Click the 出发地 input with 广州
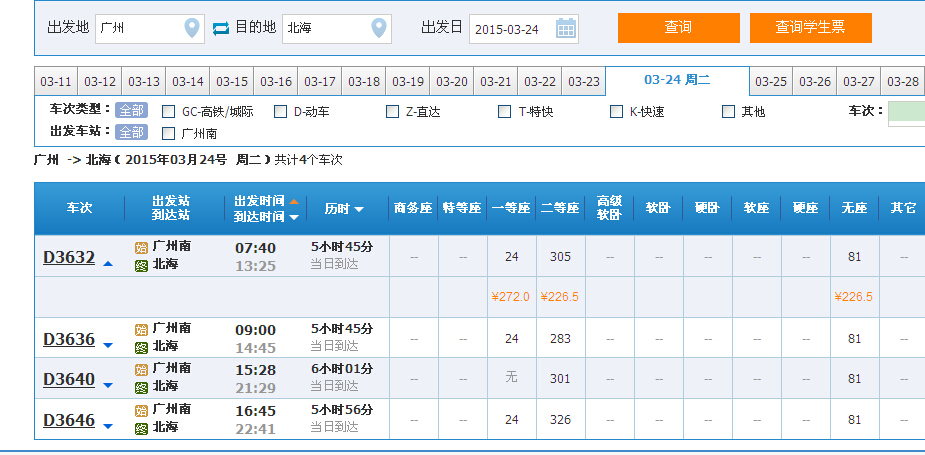The width and height of the screenshot is (925, 455). (150, 28)
